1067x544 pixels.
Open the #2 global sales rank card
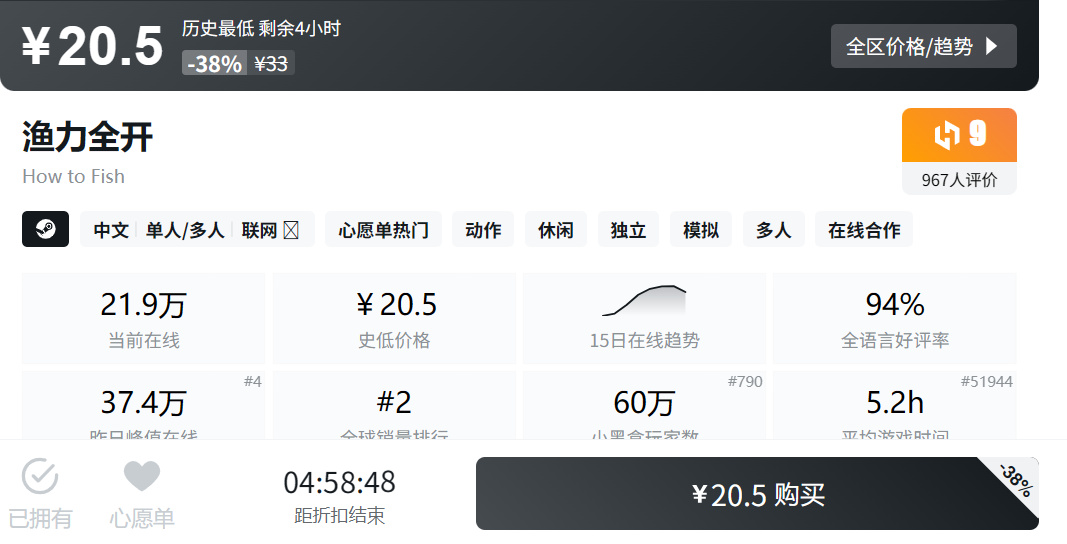coord(394,406)
